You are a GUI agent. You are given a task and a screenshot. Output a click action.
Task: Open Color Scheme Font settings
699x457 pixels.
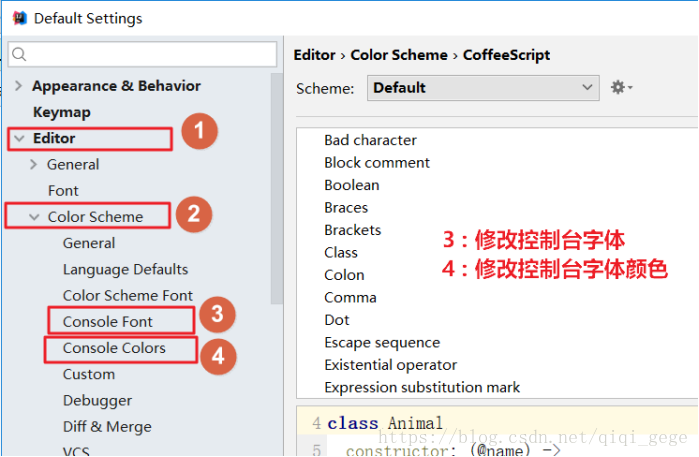click(128, 295)
